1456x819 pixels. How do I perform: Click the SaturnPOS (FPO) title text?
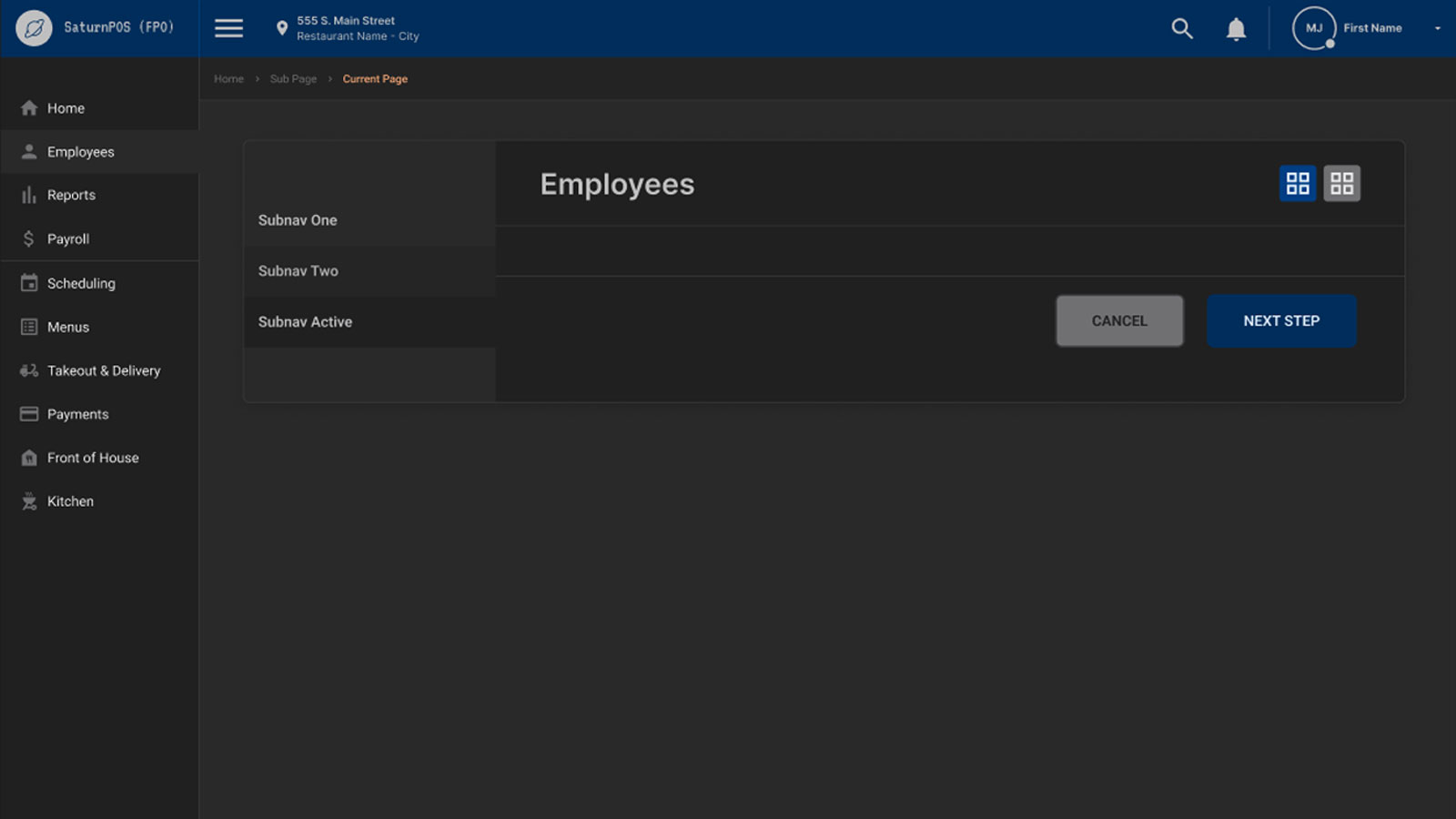[118, 27]
